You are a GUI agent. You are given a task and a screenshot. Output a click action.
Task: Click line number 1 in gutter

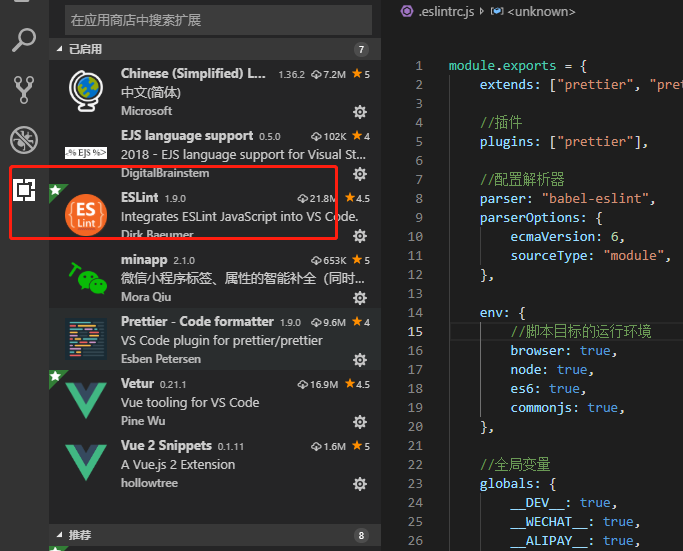(419, 66)
